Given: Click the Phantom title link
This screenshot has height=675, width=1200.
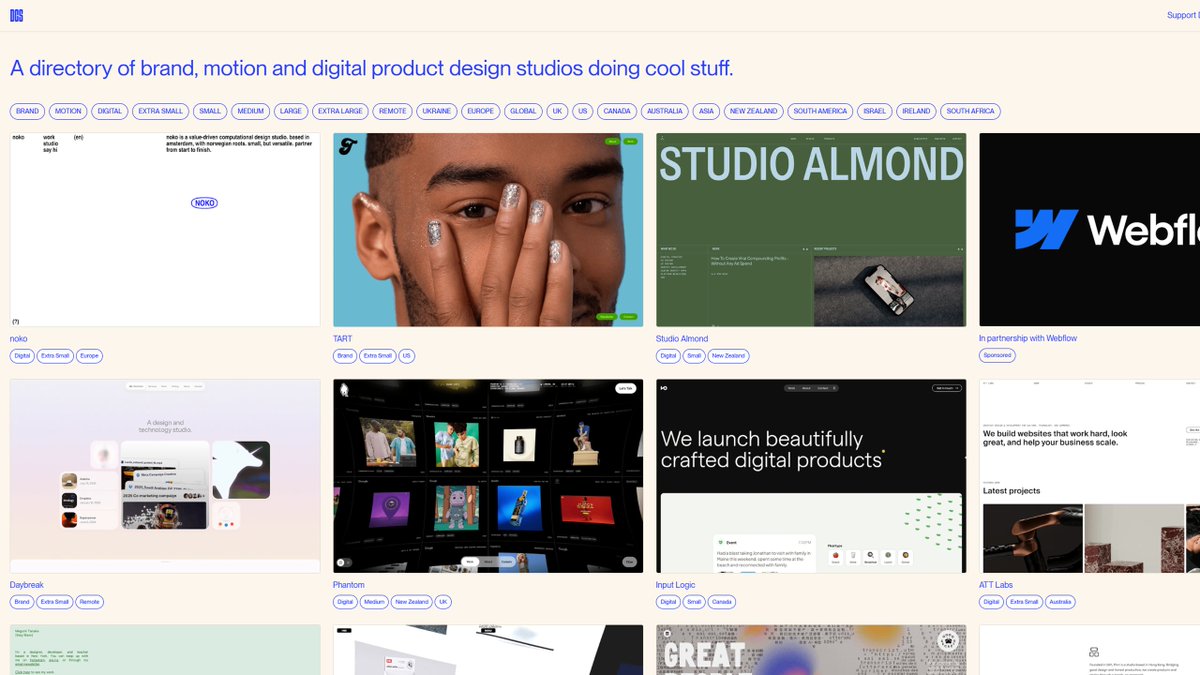Looking at the screenshot, I should tap(349, 585).
